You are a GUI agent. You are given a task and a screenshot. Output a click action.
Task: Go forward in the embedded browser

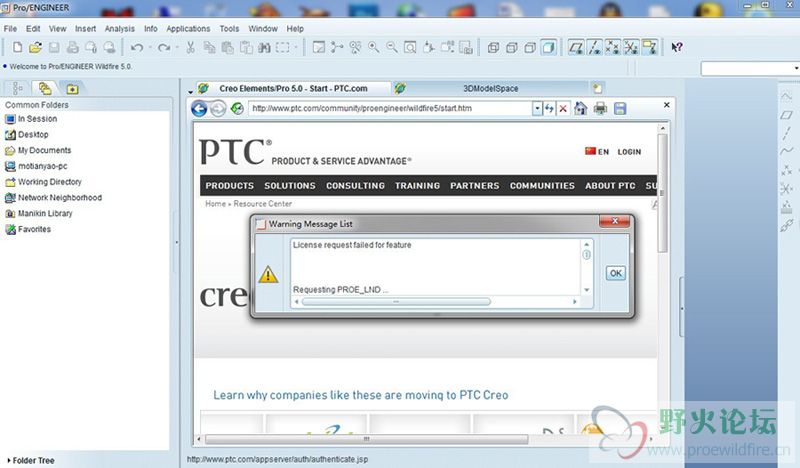[x=218, y=108]
